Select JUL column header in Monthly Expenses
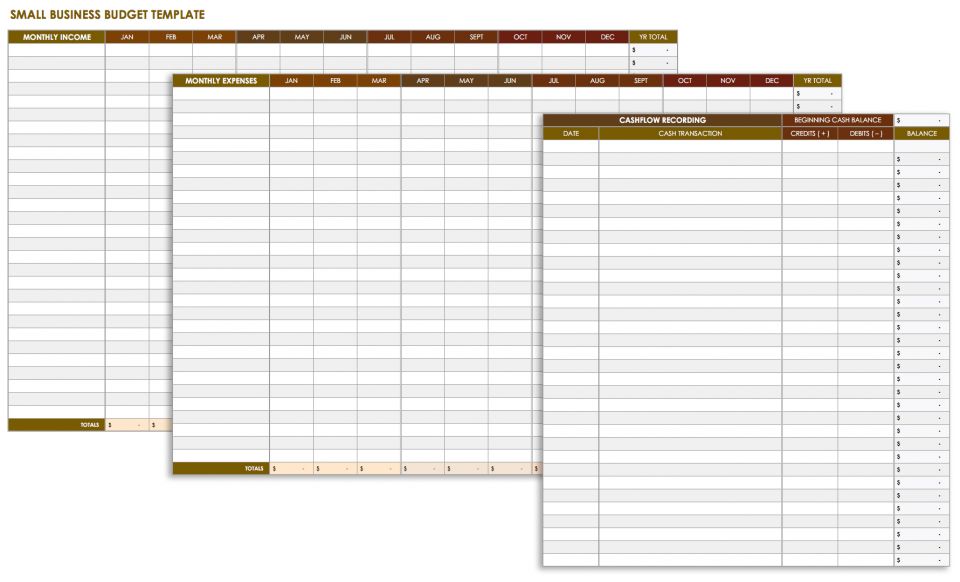Viewport: 960px width, 582px height. click(554, 81)
